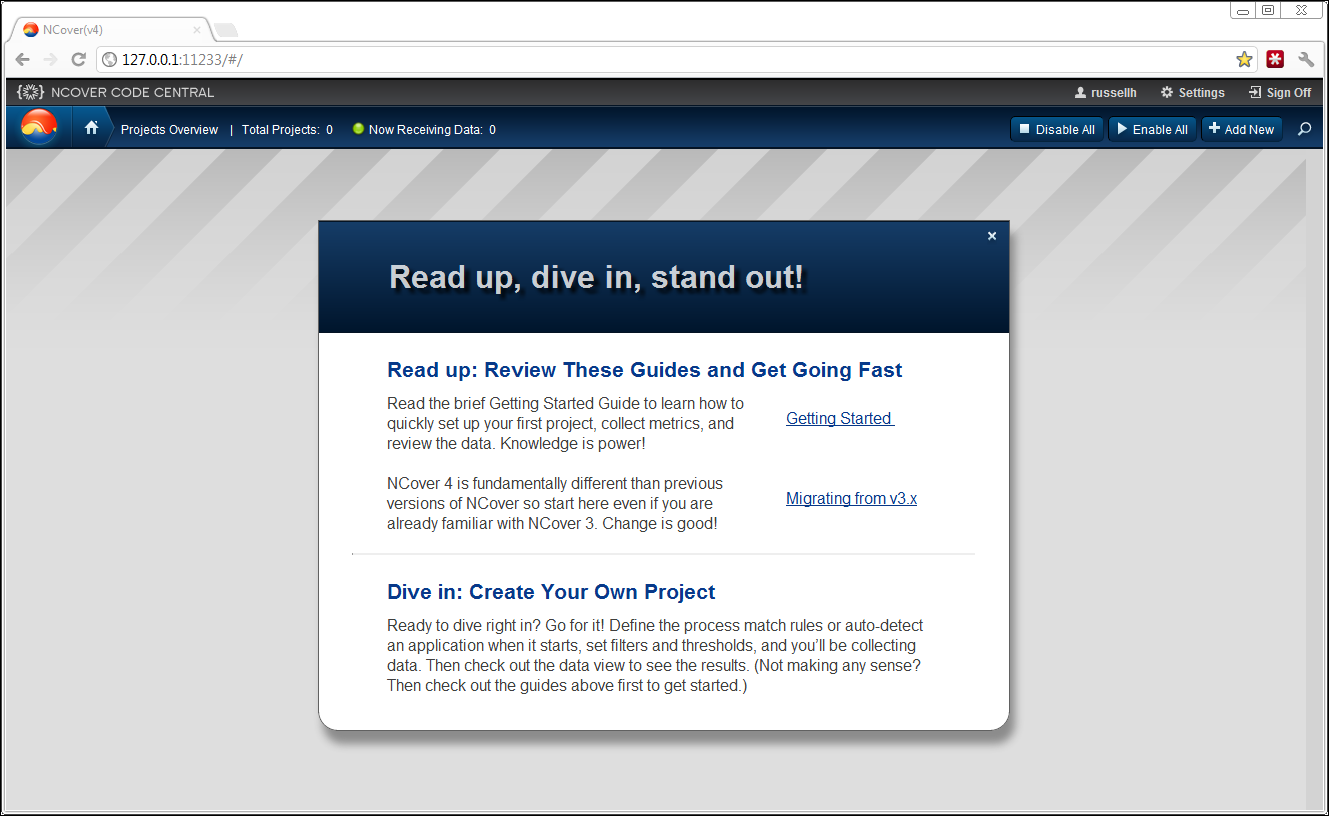Open a new browser tab
The height and width of the screenshot is (816, 1329).
226,30
